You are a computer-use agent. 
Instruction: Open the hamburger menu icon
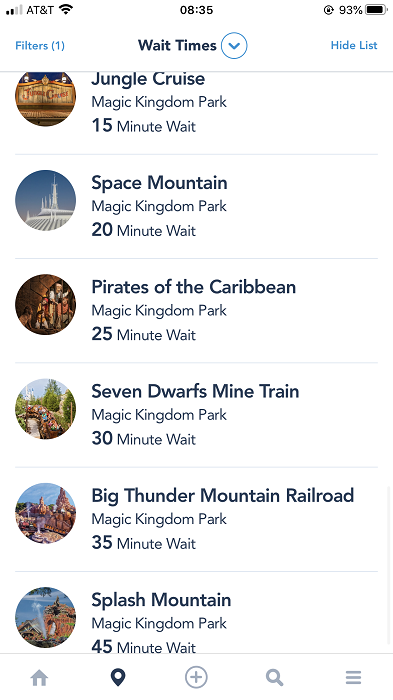(353, 678)
